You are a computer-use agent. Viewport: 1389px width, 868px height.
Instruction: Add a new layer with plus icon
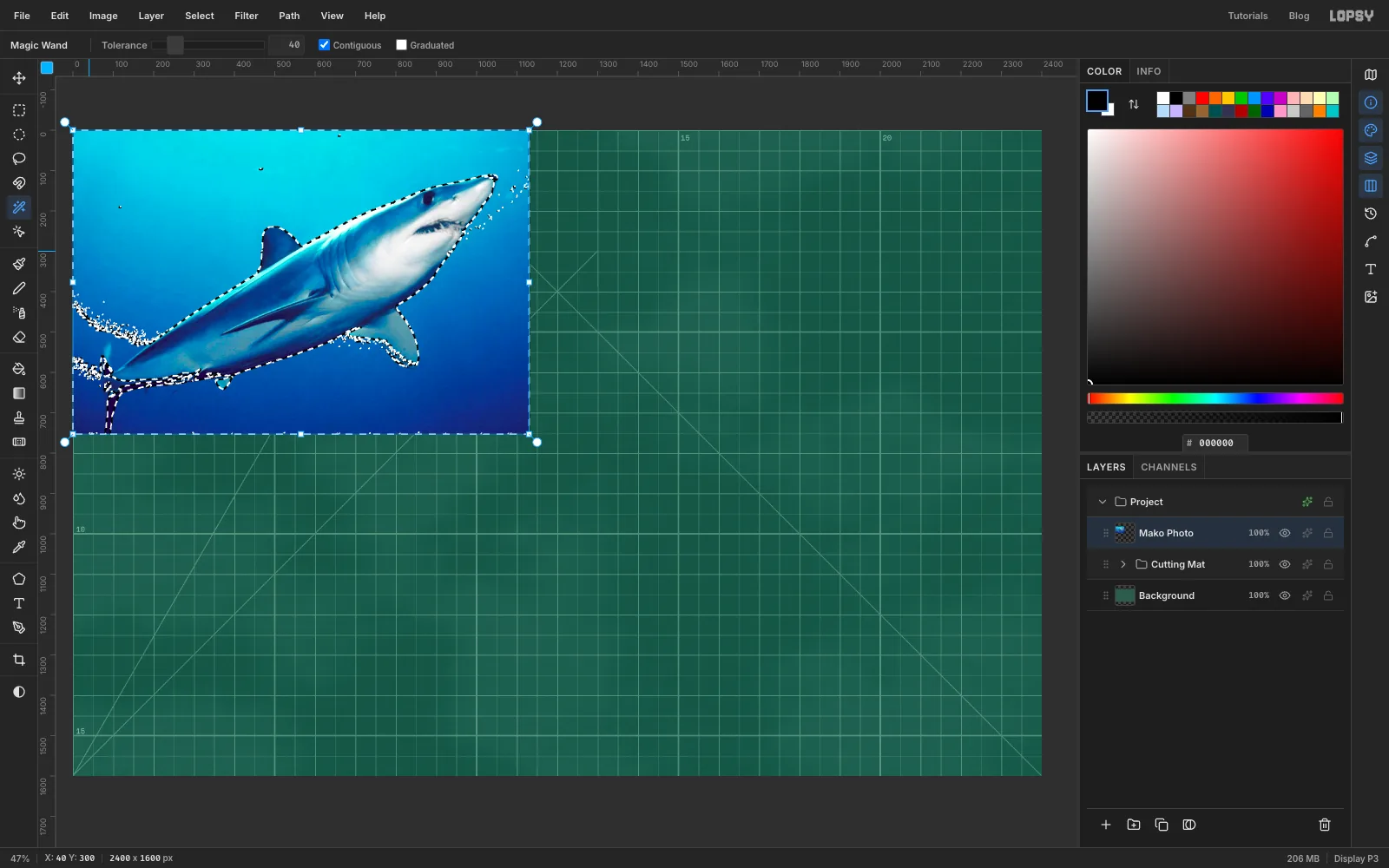pos(1106,825)
